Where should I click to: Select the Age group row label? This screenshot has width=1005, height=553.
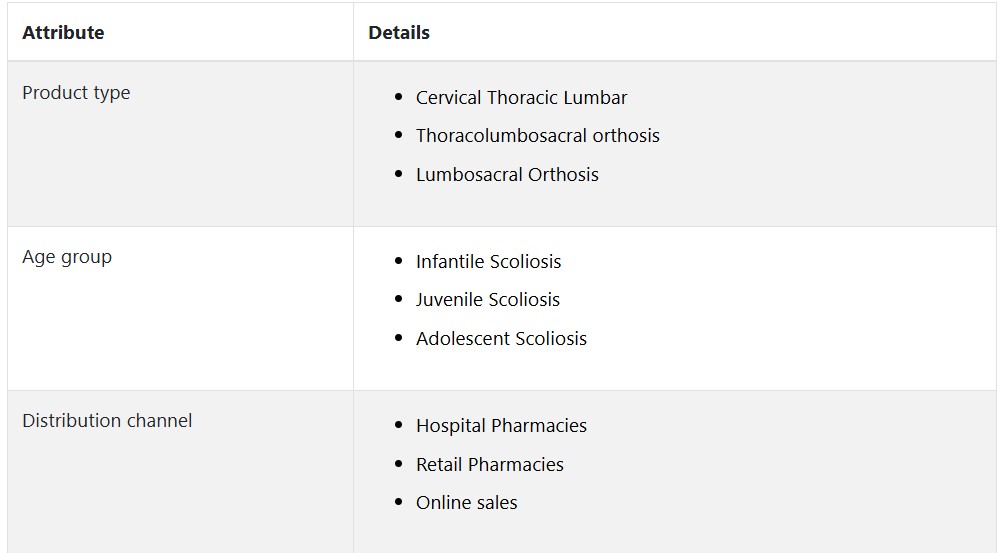[67, 257]
